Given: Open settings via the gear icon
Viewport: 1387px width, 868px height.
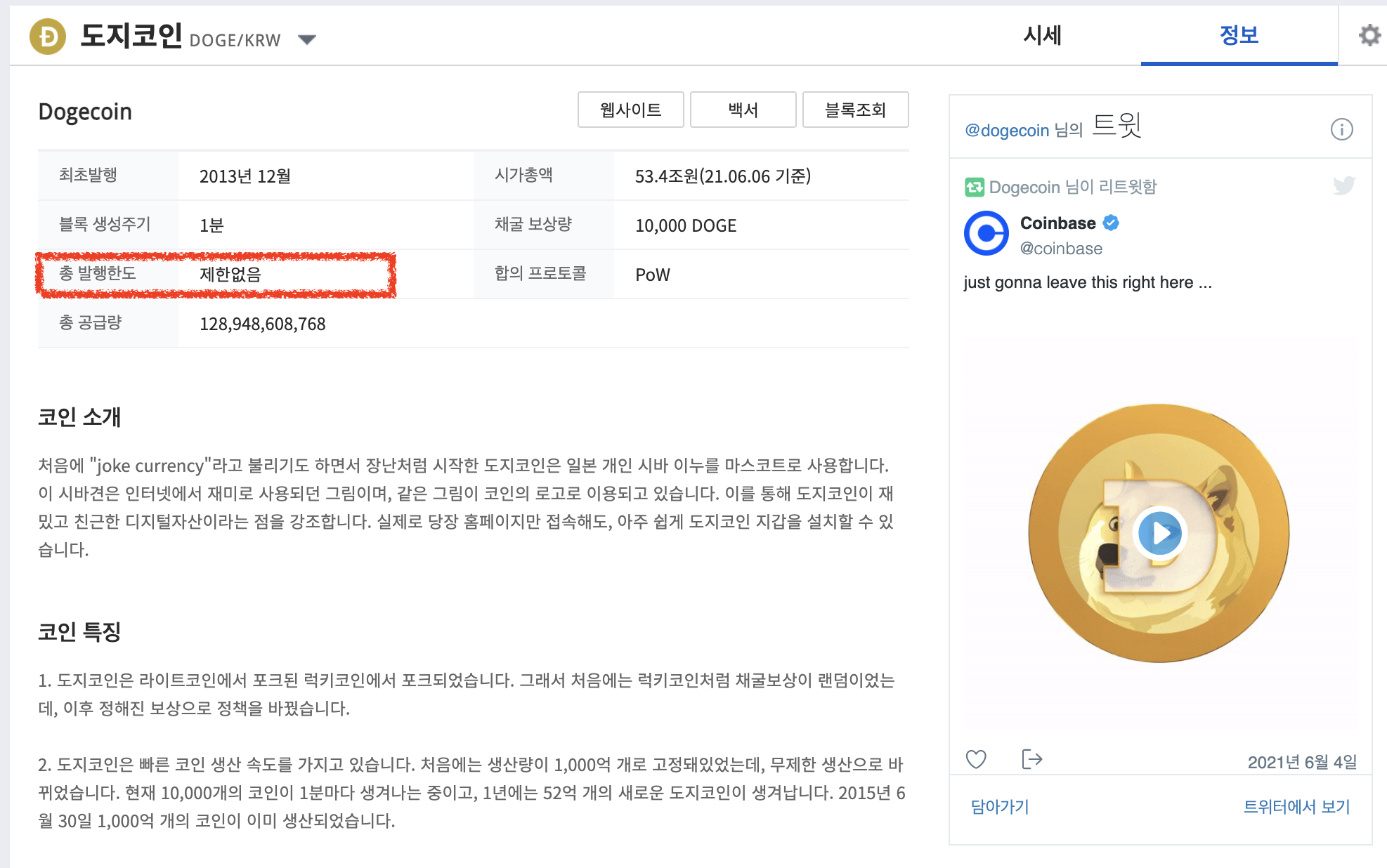Looking at the screenshot, I should (x=1369, y=35).
